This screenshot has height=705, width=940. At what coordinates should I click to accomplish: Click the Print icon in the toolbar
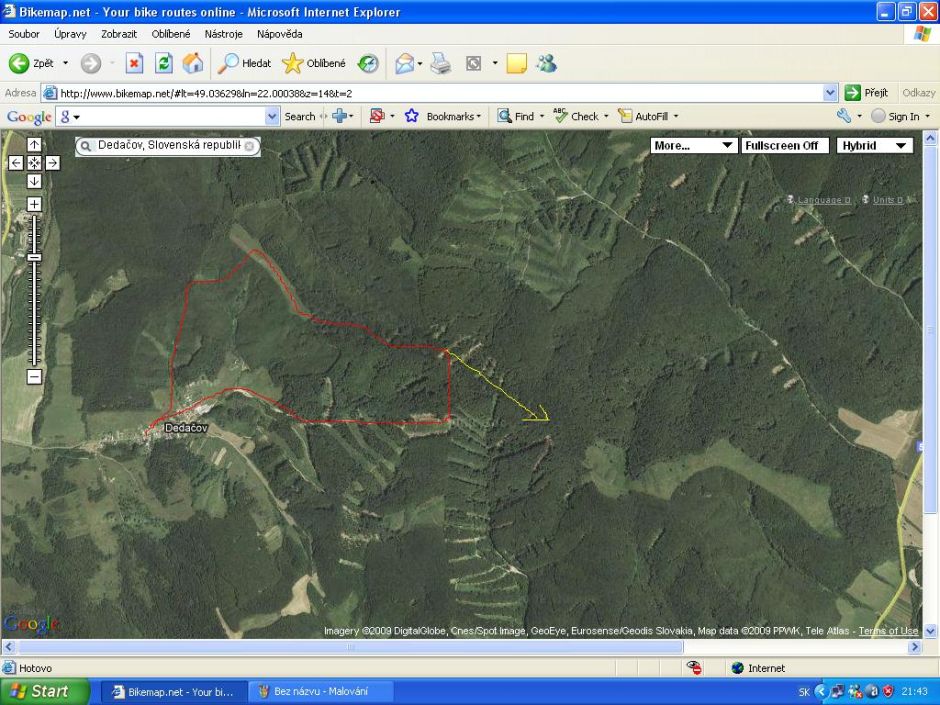441,63
